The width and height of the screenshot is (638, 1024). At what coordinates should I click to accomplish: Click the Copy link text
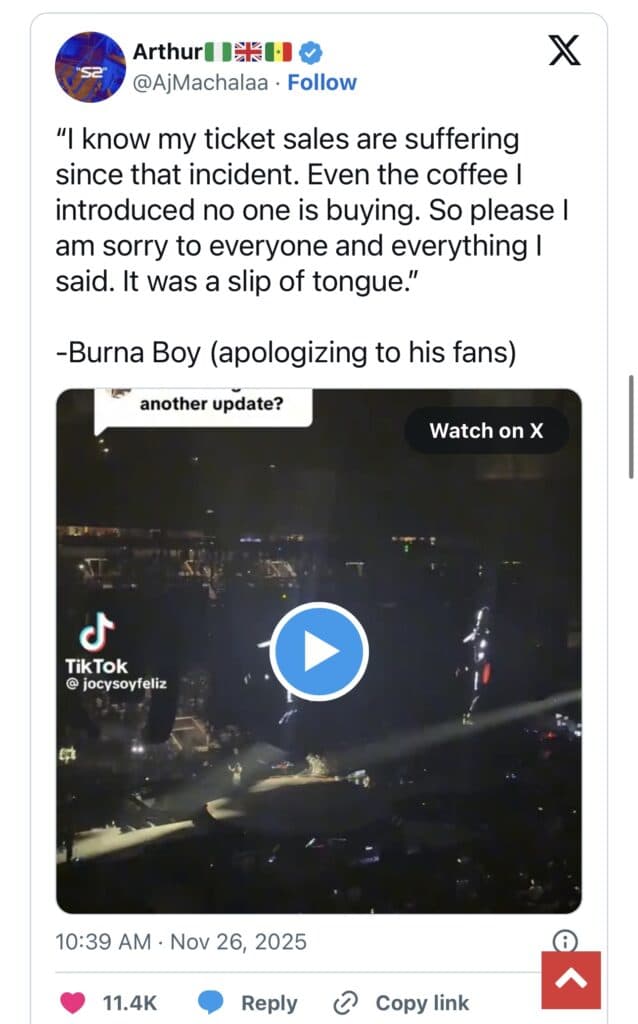pyautogui.click(x=422, y=1003)
